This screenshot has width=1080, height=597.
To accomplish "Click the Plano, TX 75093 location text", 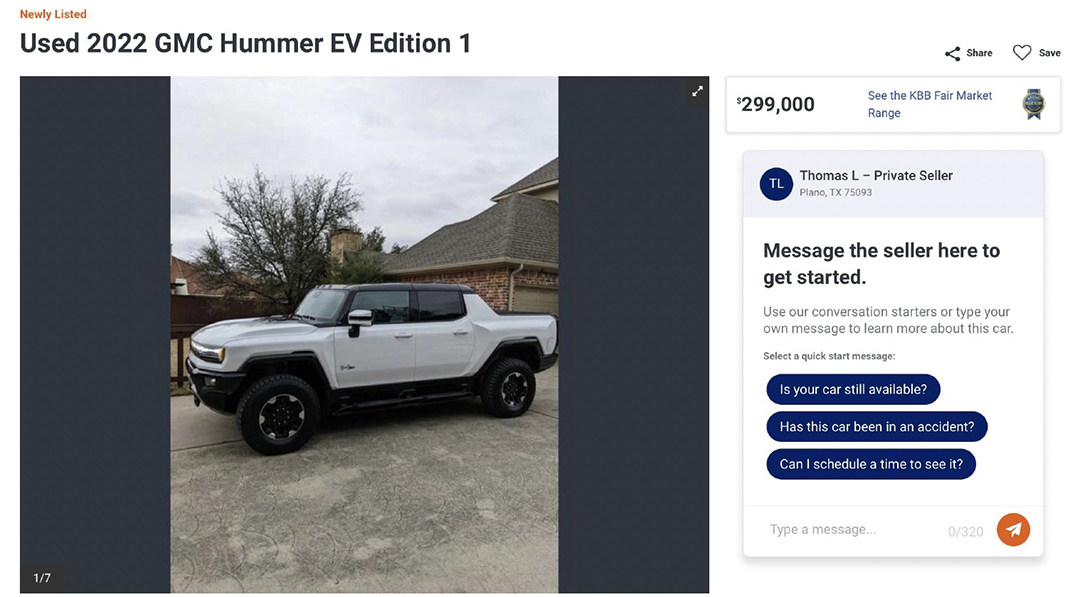I will 836,192.
